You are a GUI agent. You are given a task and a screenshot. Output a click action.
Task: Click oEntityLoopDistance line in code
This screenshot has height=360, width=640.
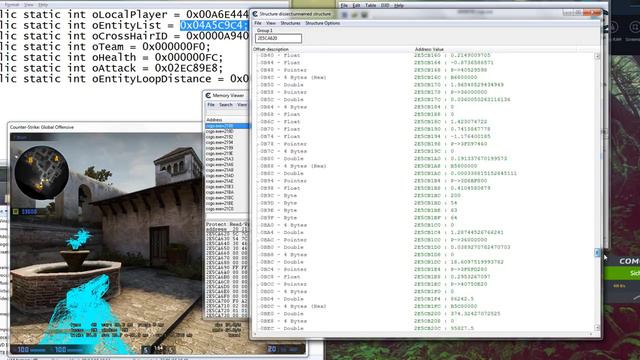124,79
